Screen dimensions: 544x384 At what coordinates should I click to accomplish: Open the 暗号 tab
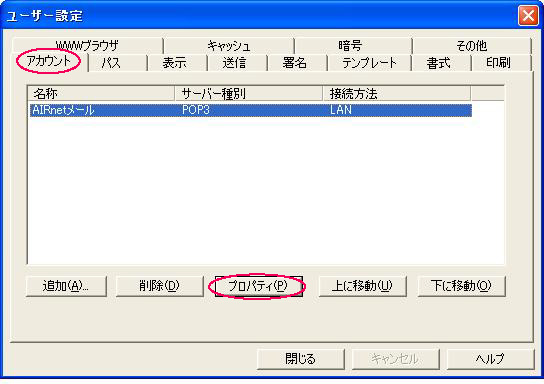coord(354,45)
